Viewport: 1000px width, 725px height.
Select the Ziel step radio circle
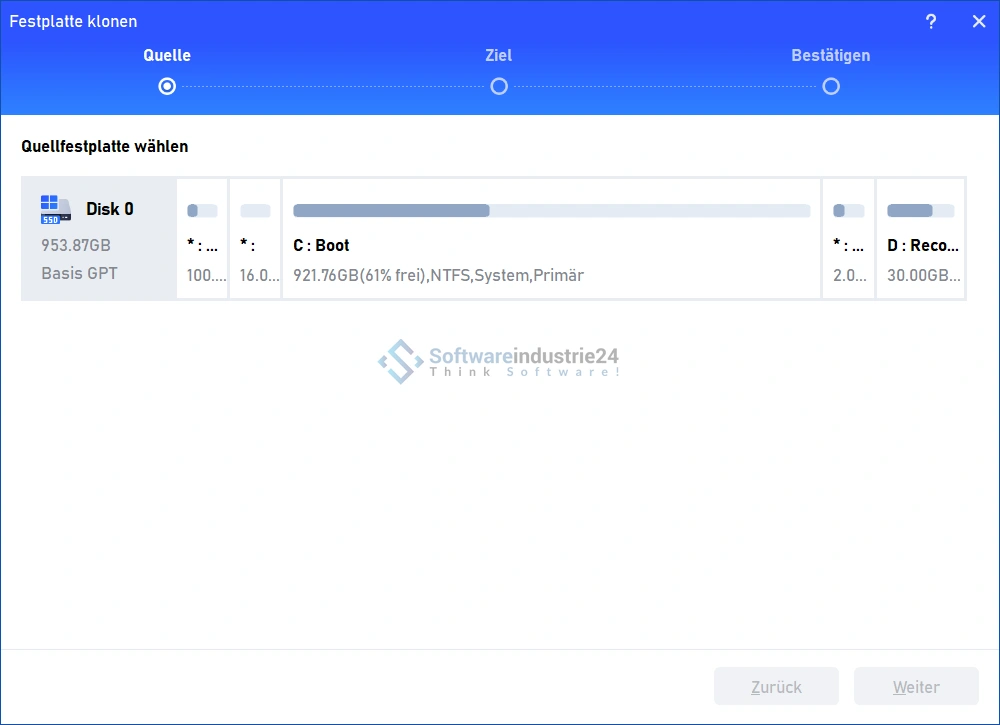pyautogui.click(x=499, y=87)
